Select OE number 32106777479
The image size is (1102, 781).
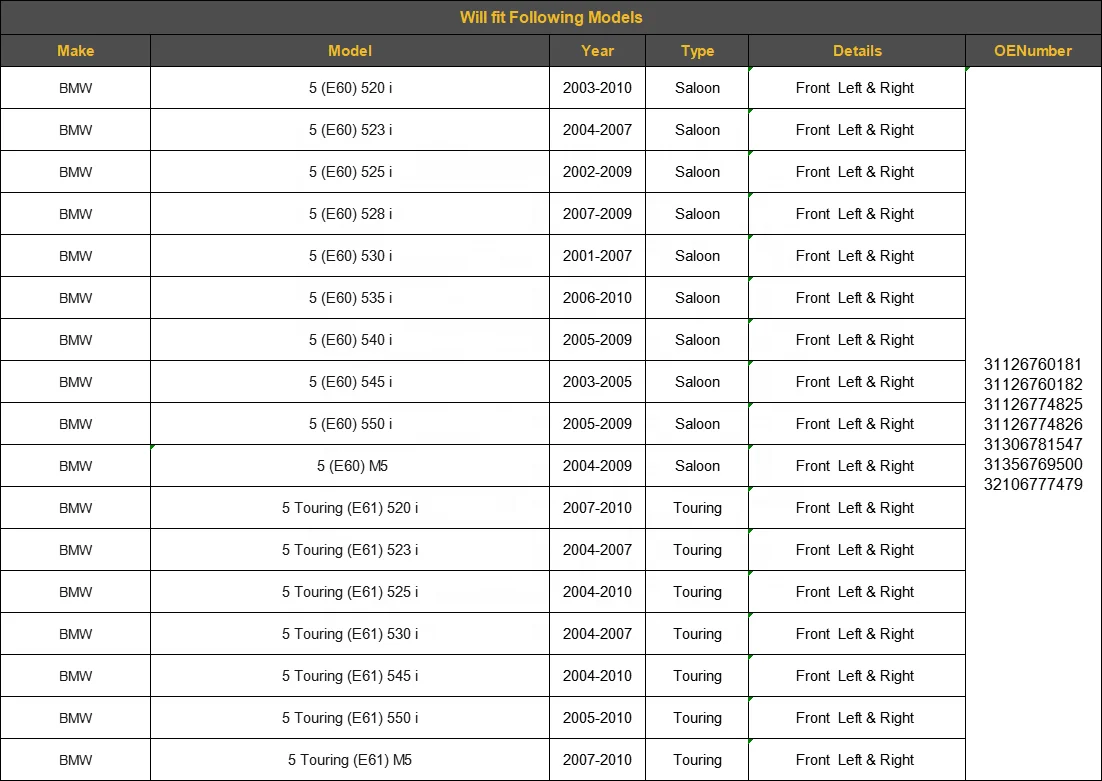point(1032,484)
